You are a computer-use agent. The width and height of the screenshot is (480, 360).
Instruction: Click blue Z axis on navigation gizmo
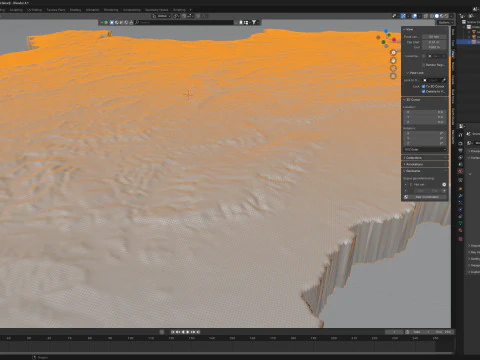(x=386, y=31)
